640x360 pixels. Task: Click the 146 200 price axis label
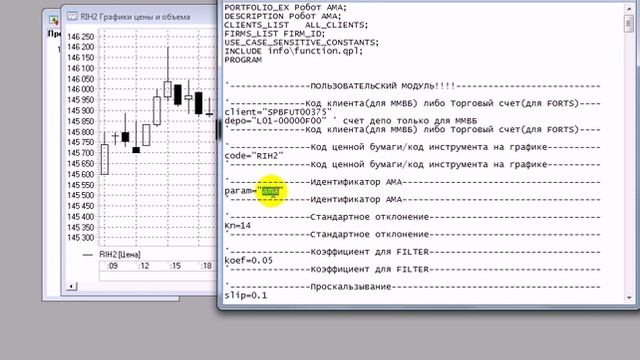[x=80, y=47]
